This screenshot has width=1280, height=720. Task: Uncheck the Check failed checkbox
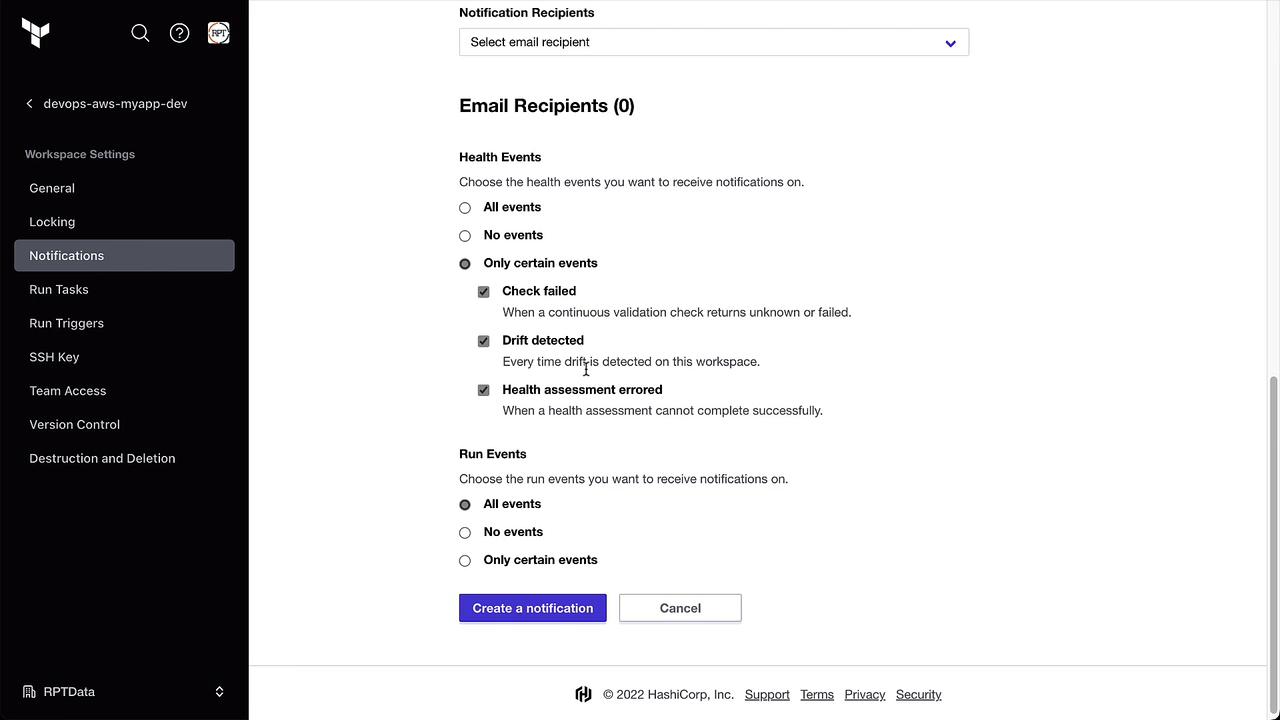(x=484, y=292)
